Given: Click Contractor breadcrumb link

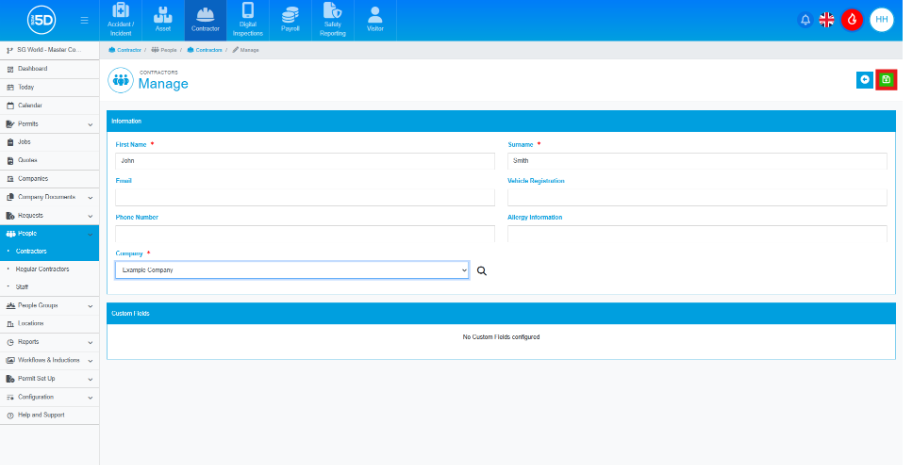Looking at the screenshot, I should pos(125,50).
